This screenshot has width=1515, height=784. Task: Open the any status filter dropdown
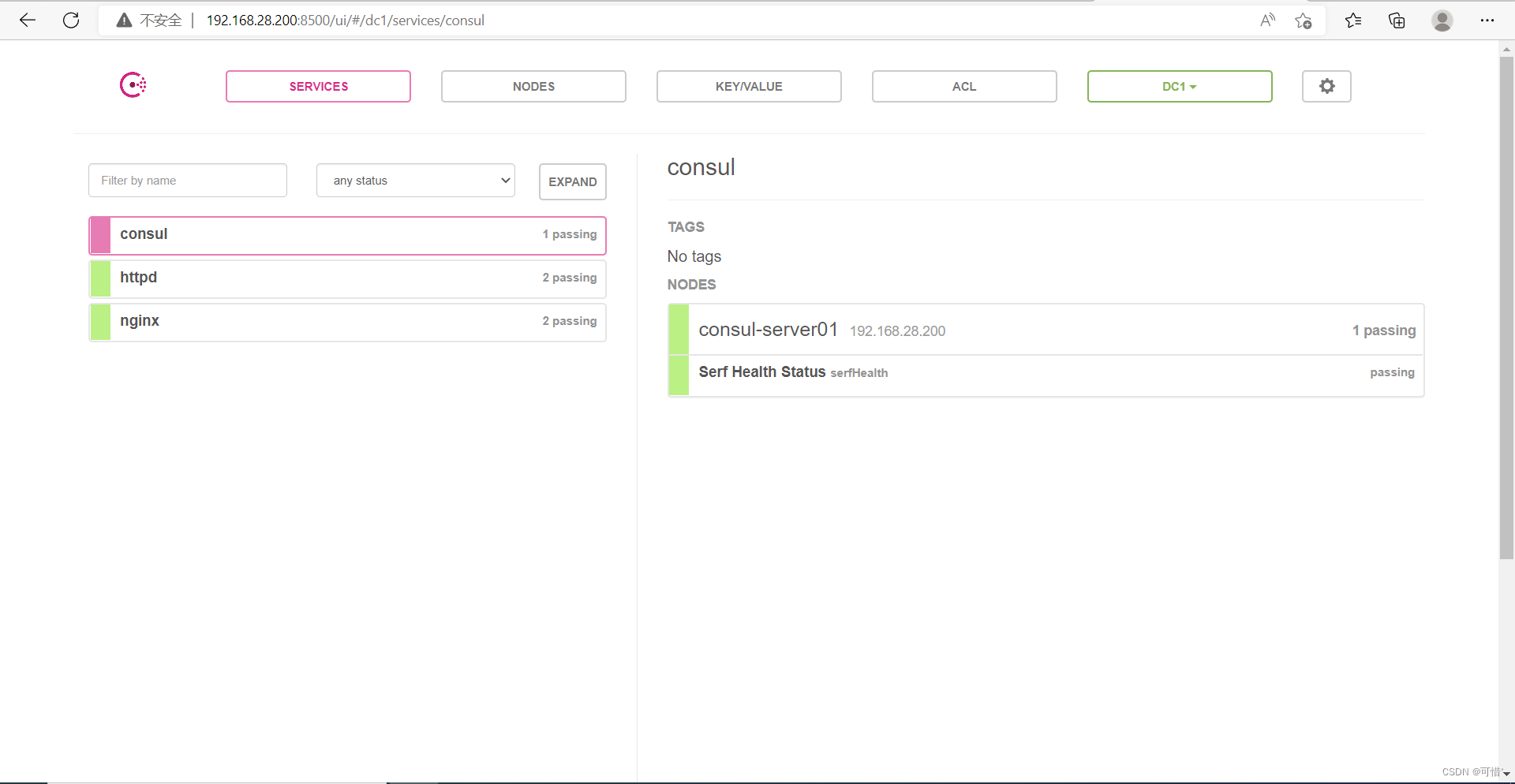point(416,181)
